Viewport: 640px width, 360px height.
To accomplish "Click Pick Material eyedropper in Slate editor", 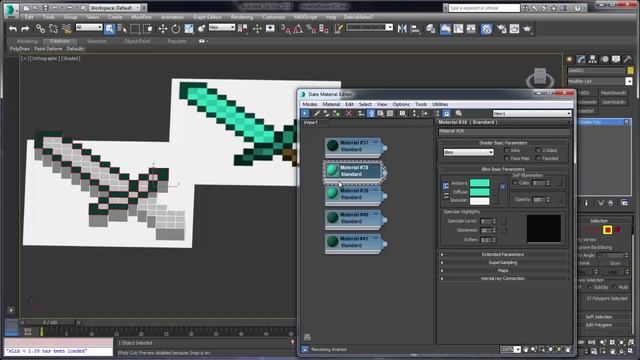I will click(x=317, y=113).
